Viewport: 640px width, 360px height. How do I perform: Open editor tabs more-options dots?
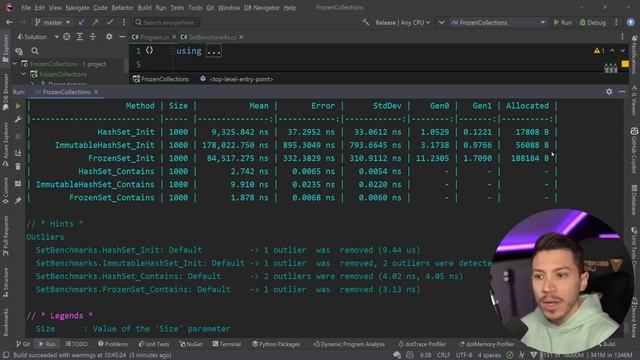622,37
